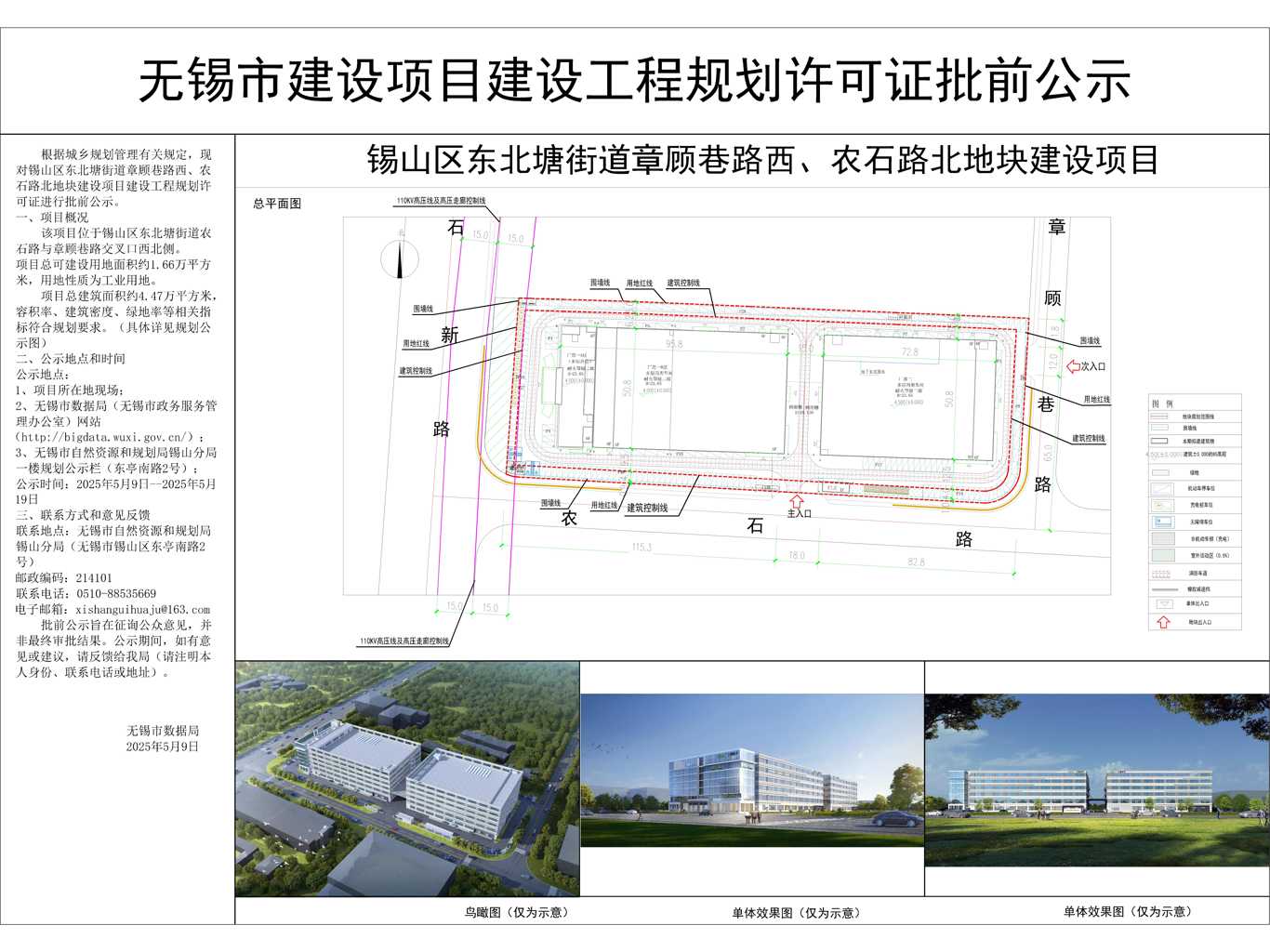The image size is (1270, 952).
Task: Click the blue 无障碍车位 symbol in the legend
Action: [x=1163, y=522]
